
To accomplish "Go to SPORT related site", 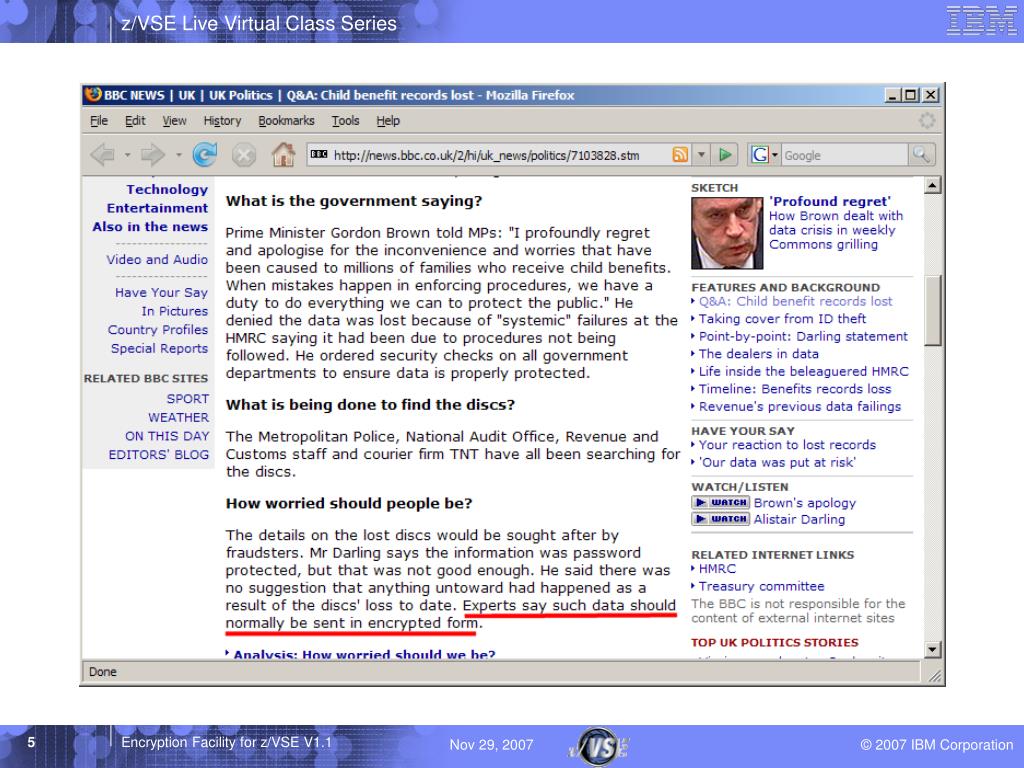I will pos(187,398).
